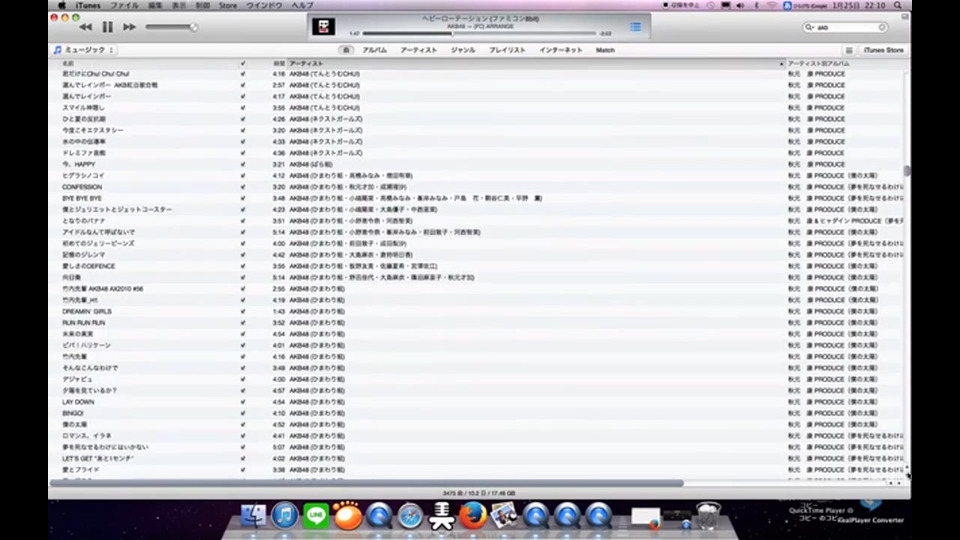Viewport: 960px width, 540px height.
Task: Open the 編集 menu
Action: [155, 6]
